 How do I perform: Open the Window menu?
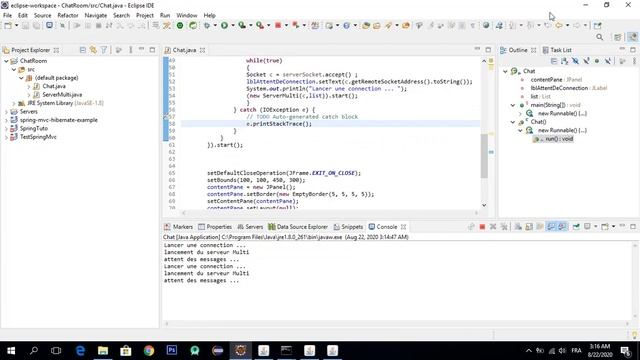[187, 16]
